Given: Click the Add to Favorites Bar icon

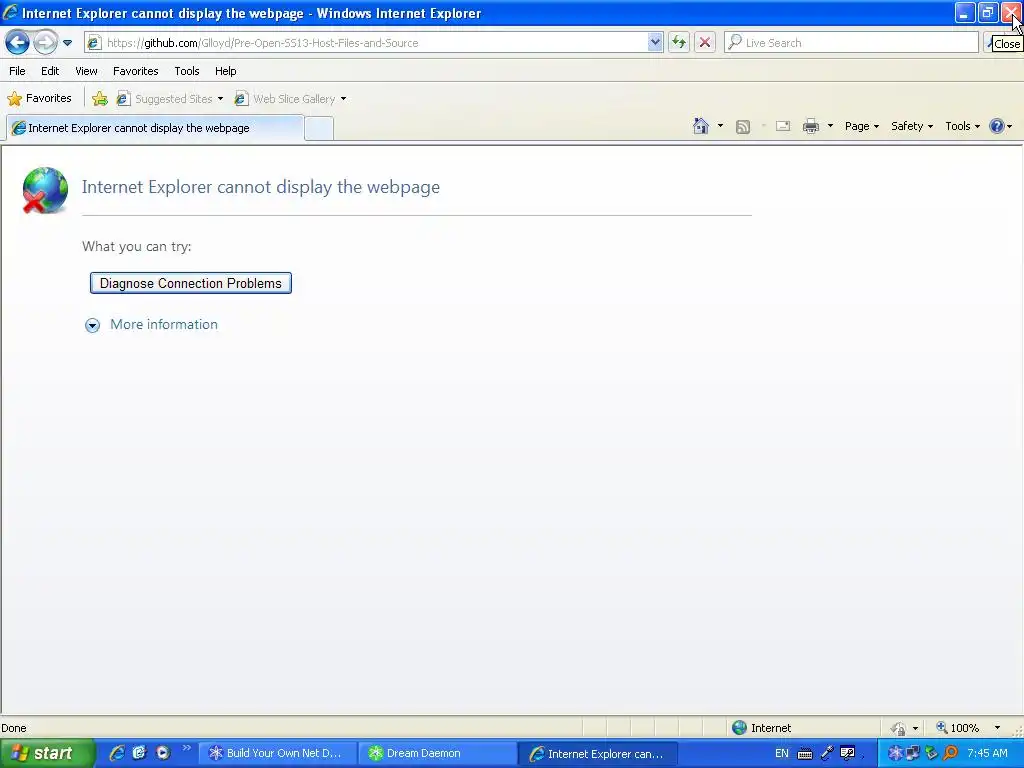Looking at the screenshot, I should coord(100,99).
